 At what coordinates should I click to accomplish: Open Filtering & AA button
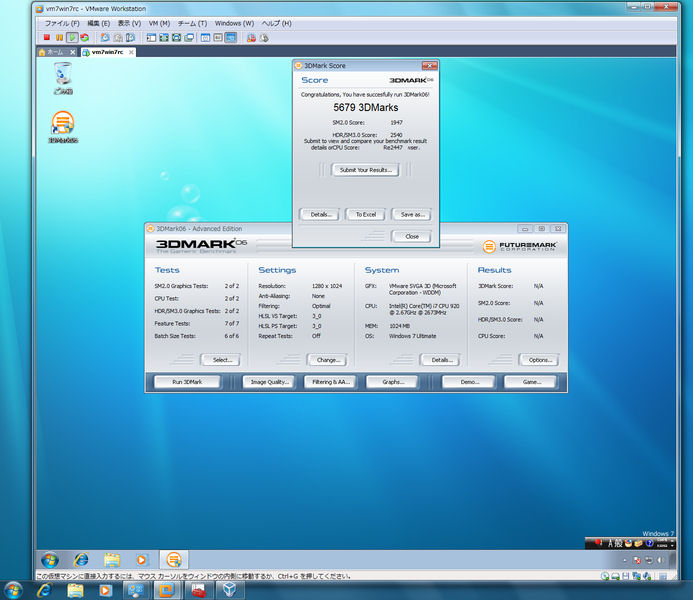click(x=331, y=382)
